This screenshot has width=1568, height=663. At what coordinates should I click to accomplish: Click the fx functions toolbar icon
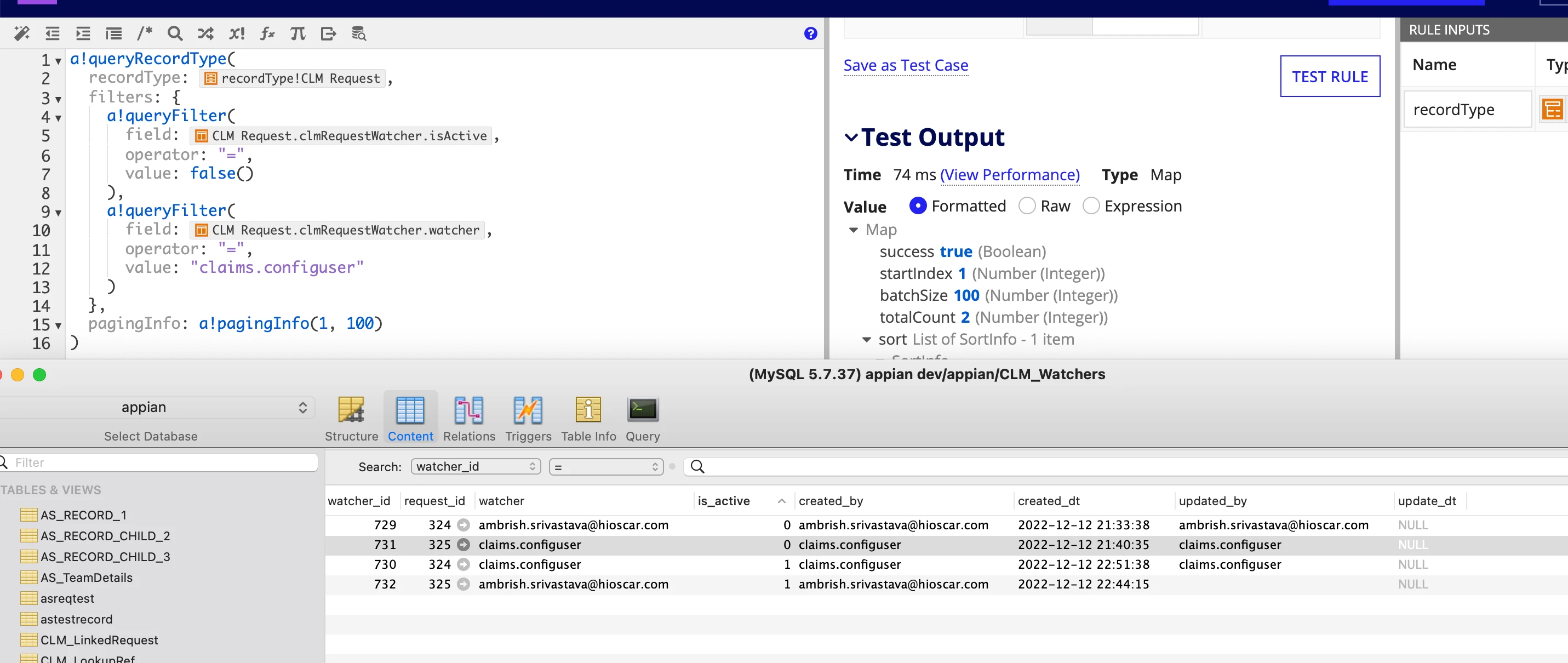(267, 33)
